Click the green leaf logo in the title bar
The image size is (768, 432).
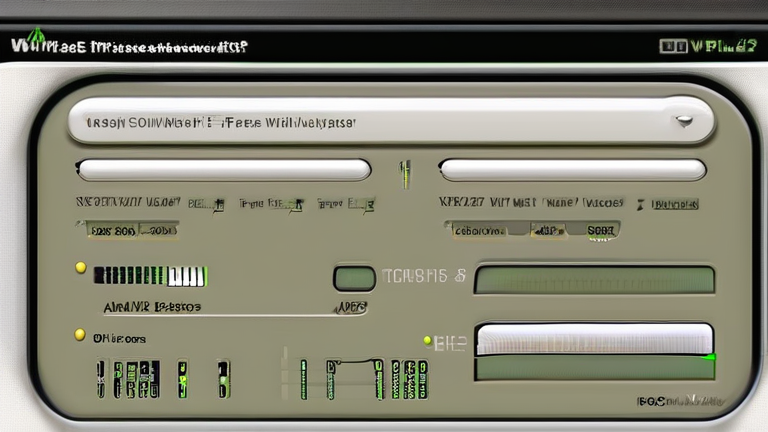click(35, 36)
